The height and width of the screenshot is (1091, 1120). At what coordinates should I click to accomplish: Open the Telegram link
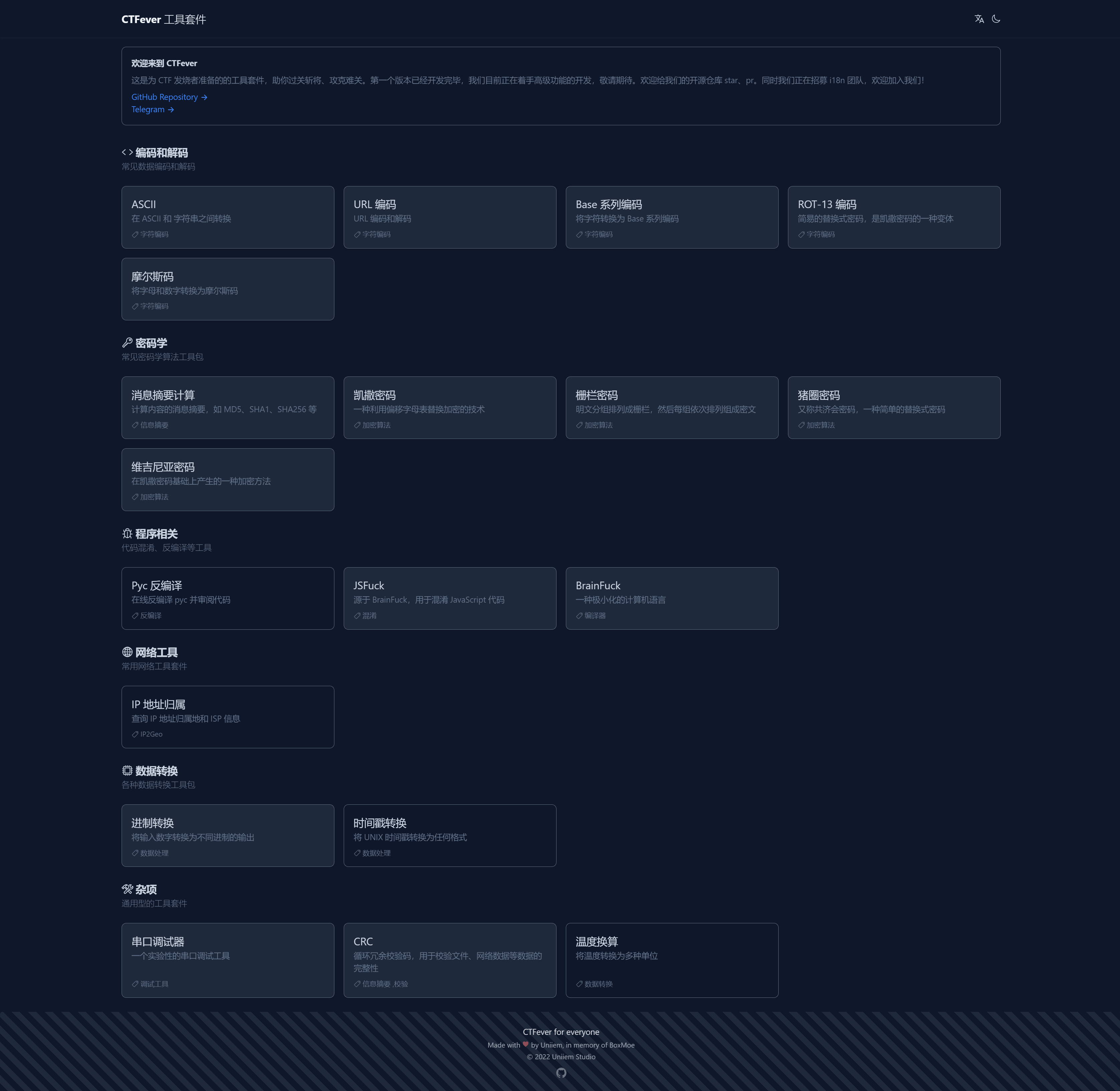[x=152, y=110]
